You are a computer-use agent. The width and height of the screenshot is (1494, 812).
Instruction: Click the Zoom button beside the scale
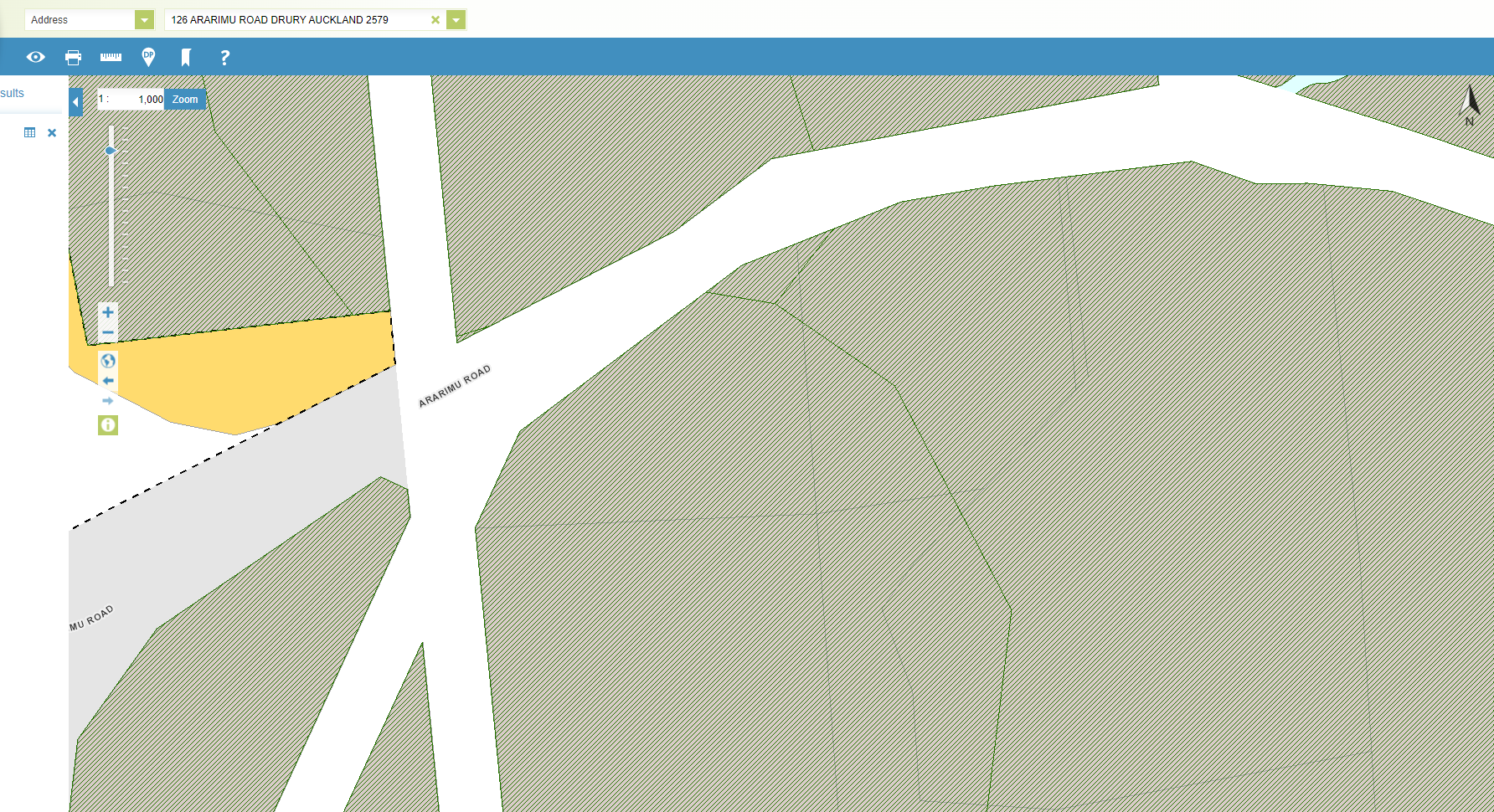click(x=185, y=99)
